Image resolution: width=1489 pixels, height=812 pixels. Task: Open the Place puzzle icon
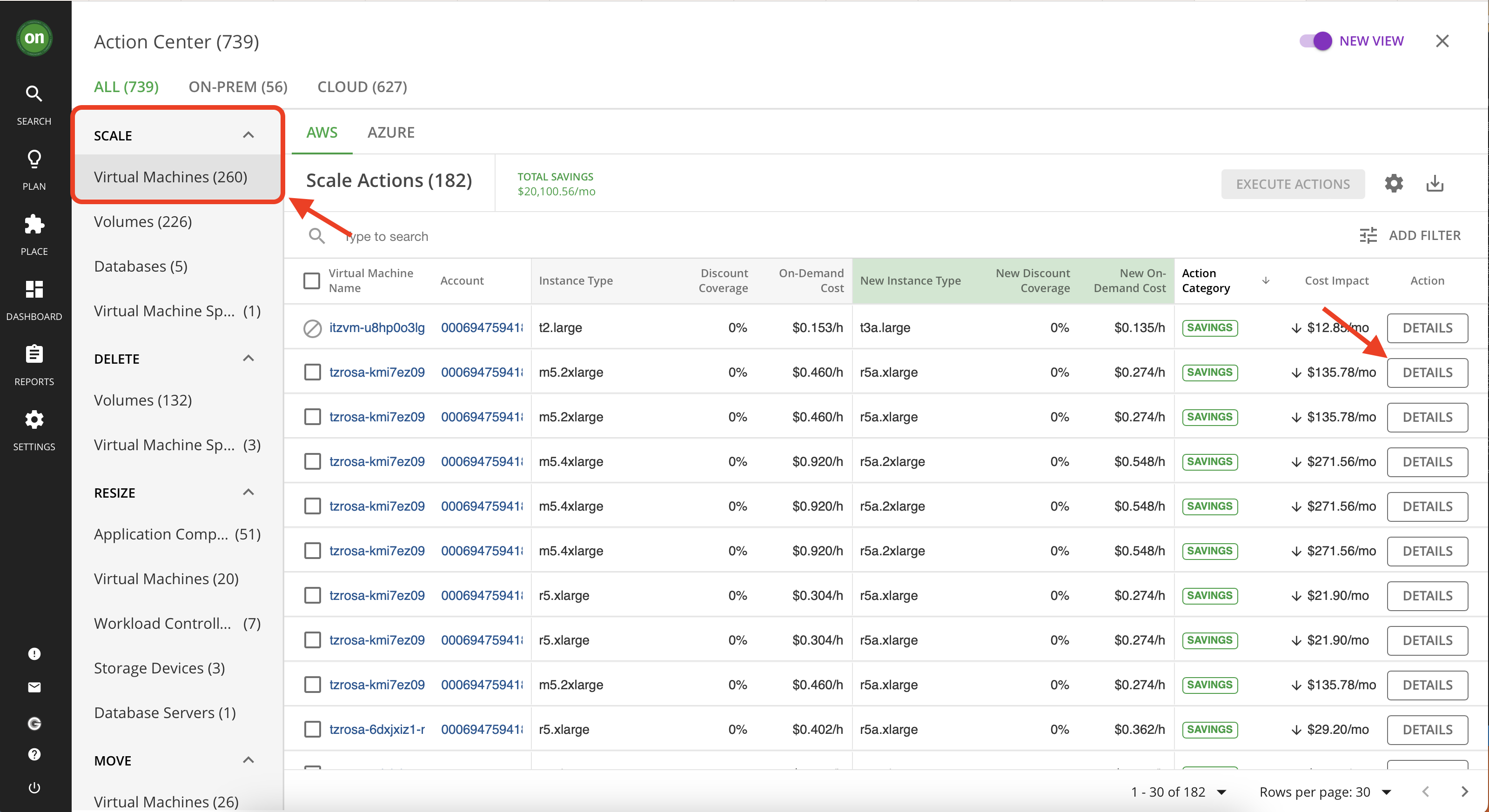(34, 224)
